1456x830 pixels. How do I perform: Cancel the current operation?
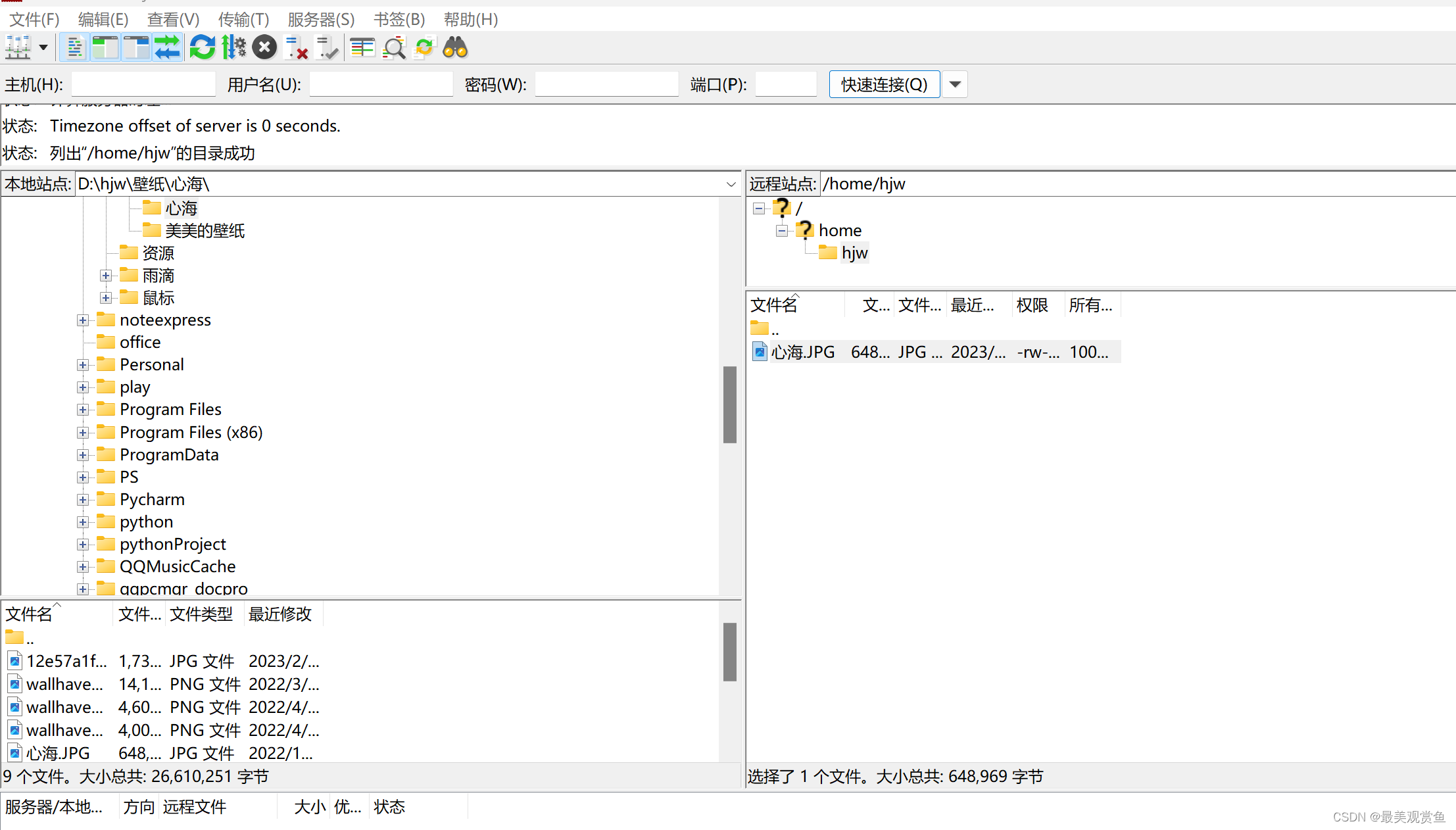pos(264,48)
